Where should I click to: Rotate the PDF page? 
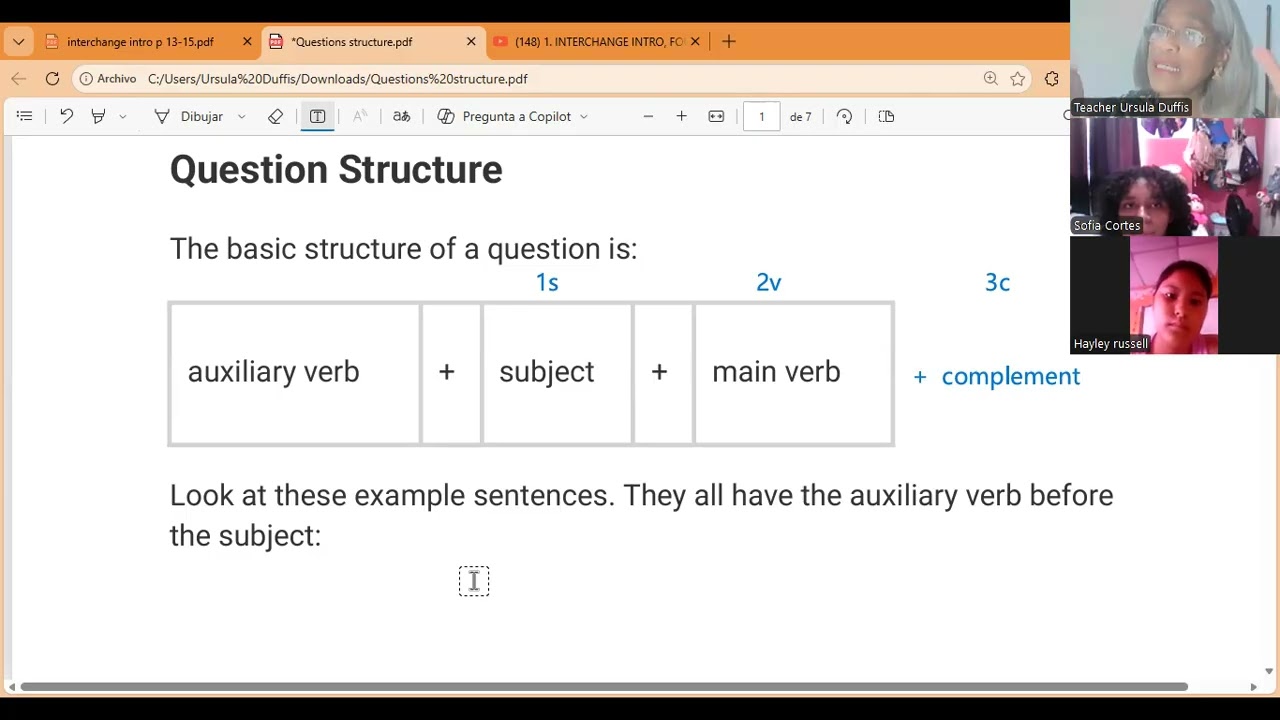pos(844,116)
